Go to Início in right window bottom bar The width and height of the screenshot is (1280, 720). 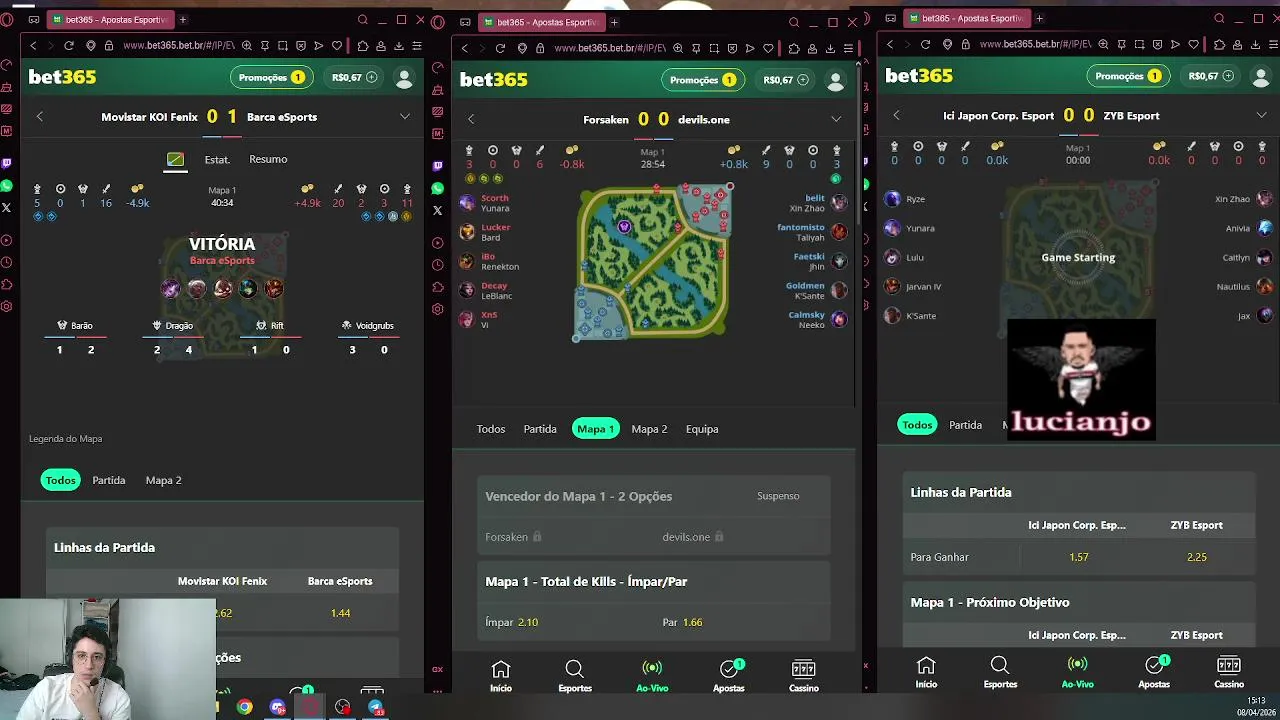coord(926,672)
